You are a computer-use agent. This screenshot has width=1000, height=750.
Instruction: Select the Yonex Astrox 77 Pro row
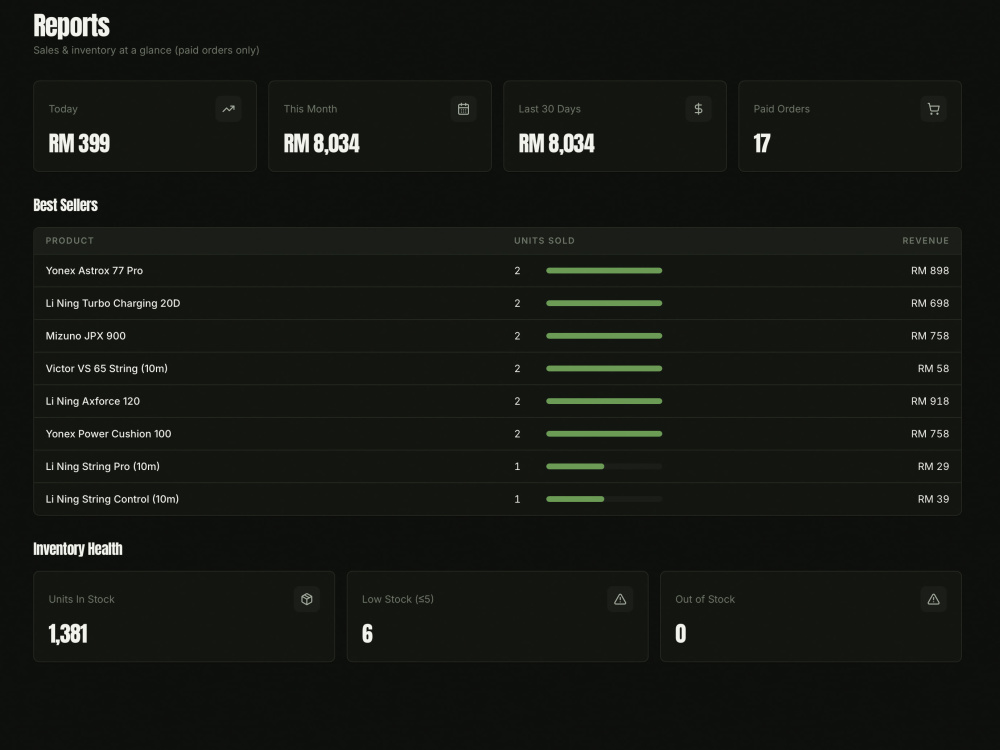pyautogui.click(x=497, y=271)
